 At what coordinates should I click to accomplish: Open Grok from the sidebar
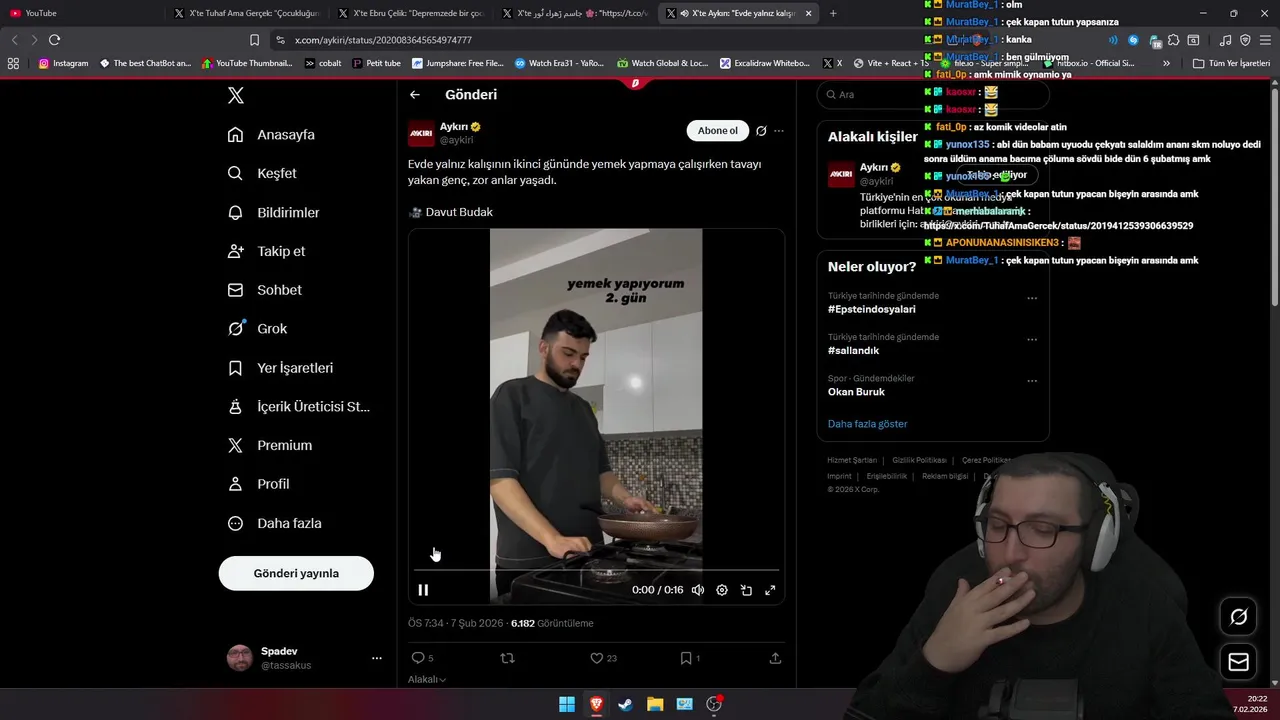click(x=257, y=328)
